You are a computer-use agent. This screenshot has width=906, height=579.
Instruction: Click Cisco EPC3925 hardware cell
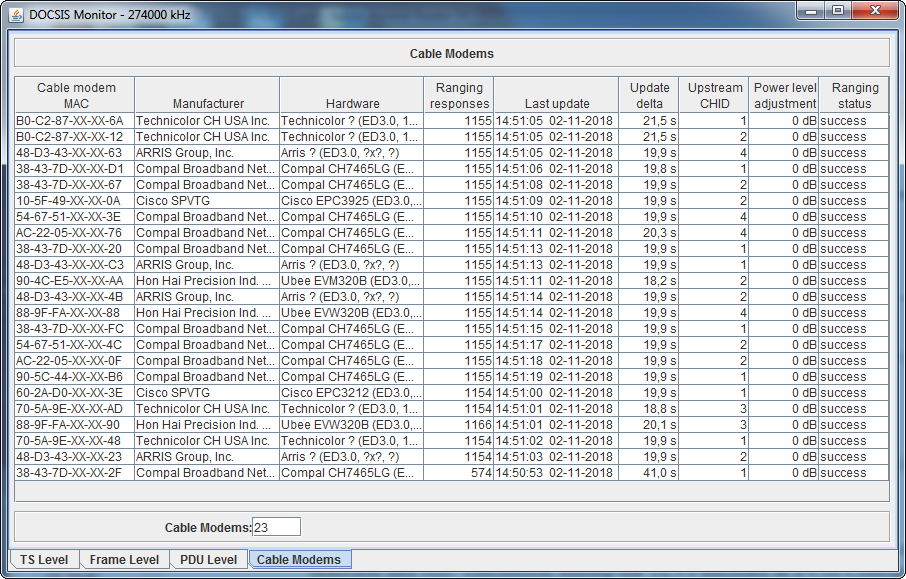coord(352,201)
